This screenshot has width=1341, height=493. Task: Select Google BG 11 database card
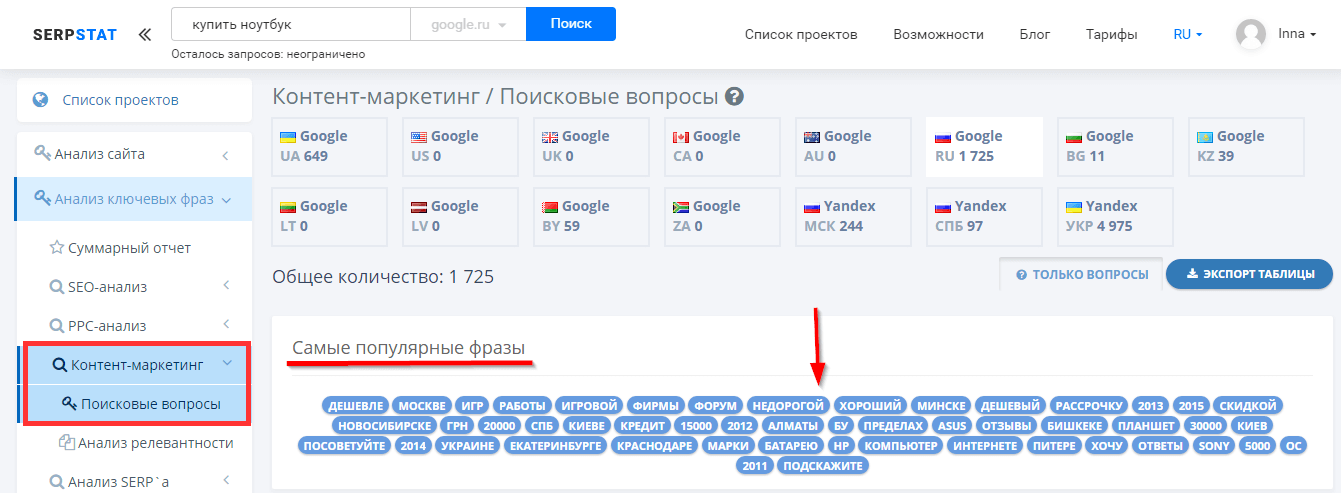[x=1115, y=147]
